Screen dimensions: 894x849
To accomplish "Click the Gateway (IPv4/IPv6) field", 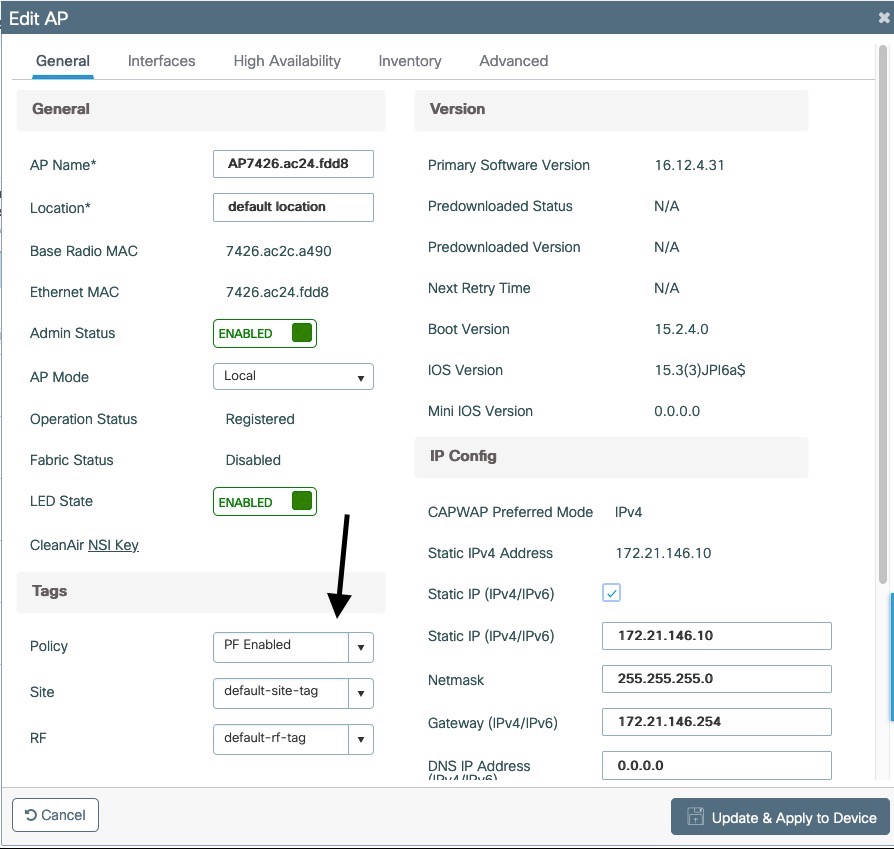I will point(716,721).
